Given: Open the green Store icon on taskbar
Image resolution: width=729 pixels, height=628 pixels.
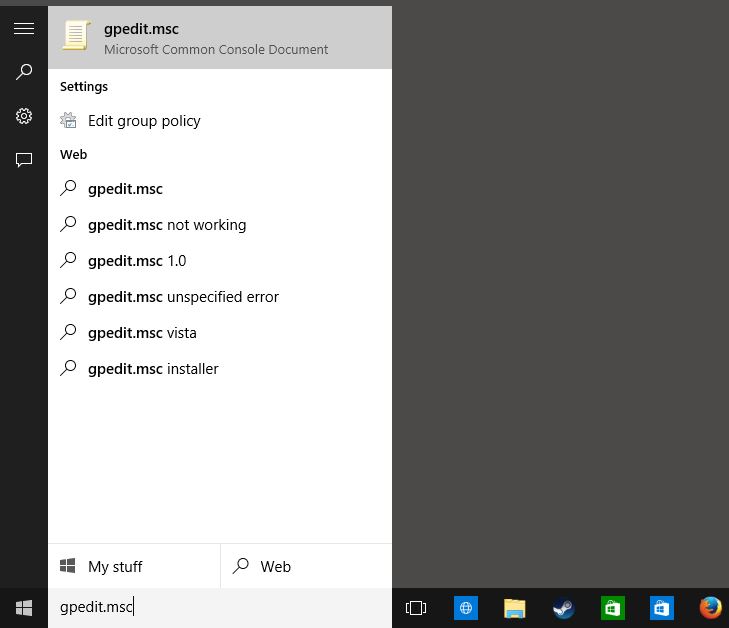Looking at the screenshot, I should 612,608.
